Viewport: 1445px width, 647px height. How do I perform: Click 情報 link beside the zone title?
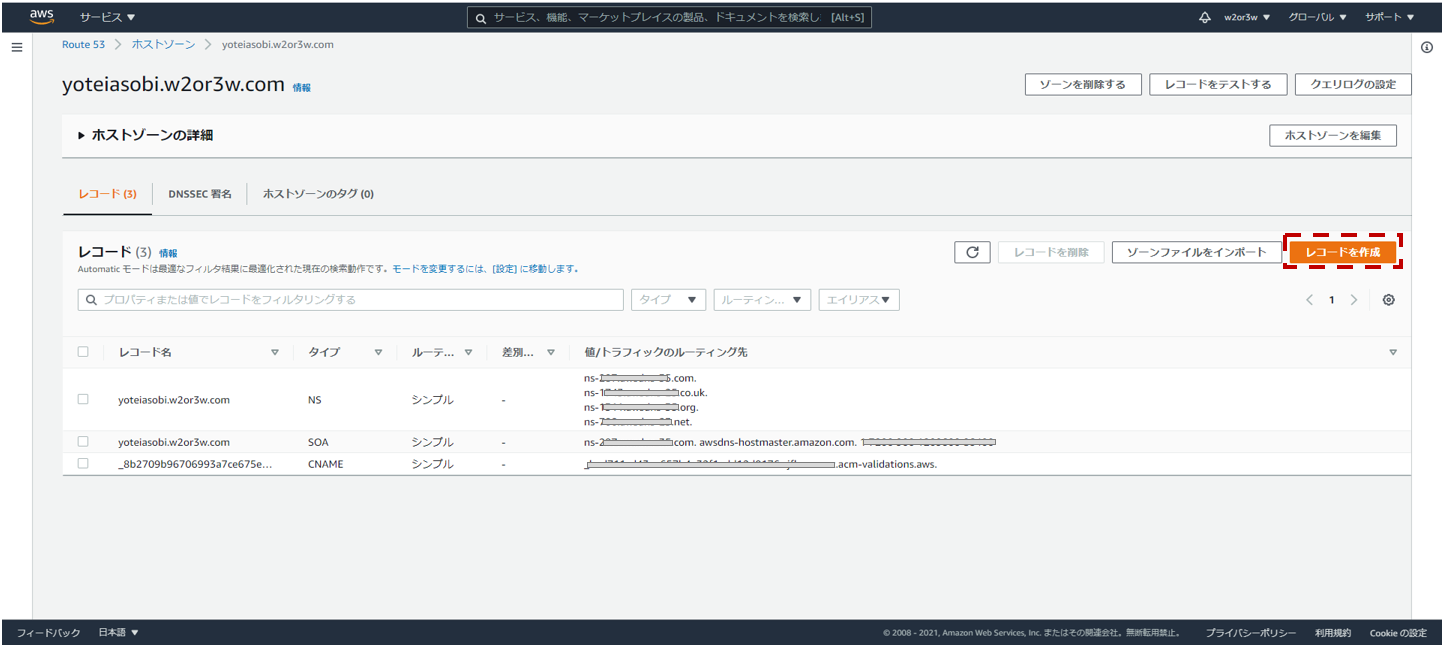tap(301, 88)
